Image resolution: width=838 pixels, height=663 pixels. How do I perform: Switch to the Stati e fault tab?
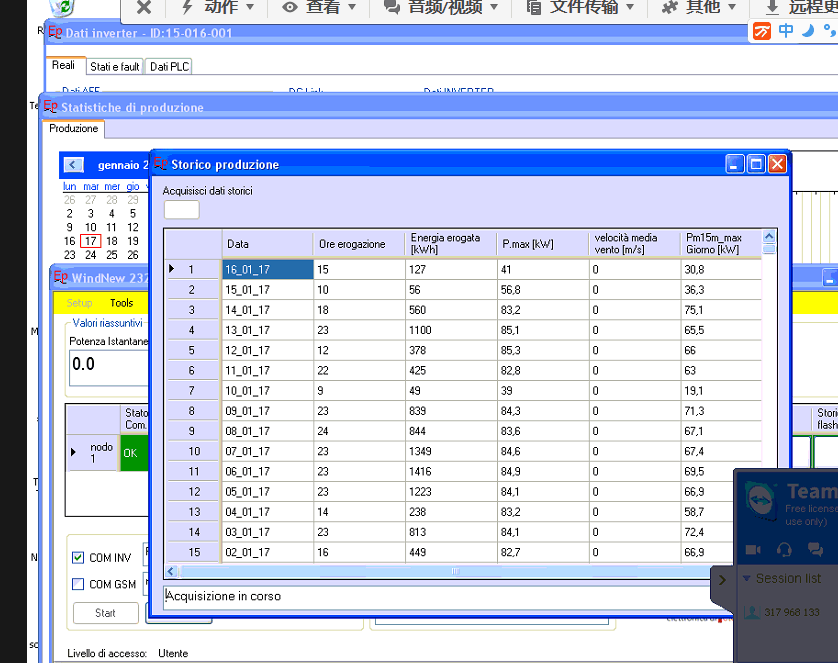coord(114,66)
